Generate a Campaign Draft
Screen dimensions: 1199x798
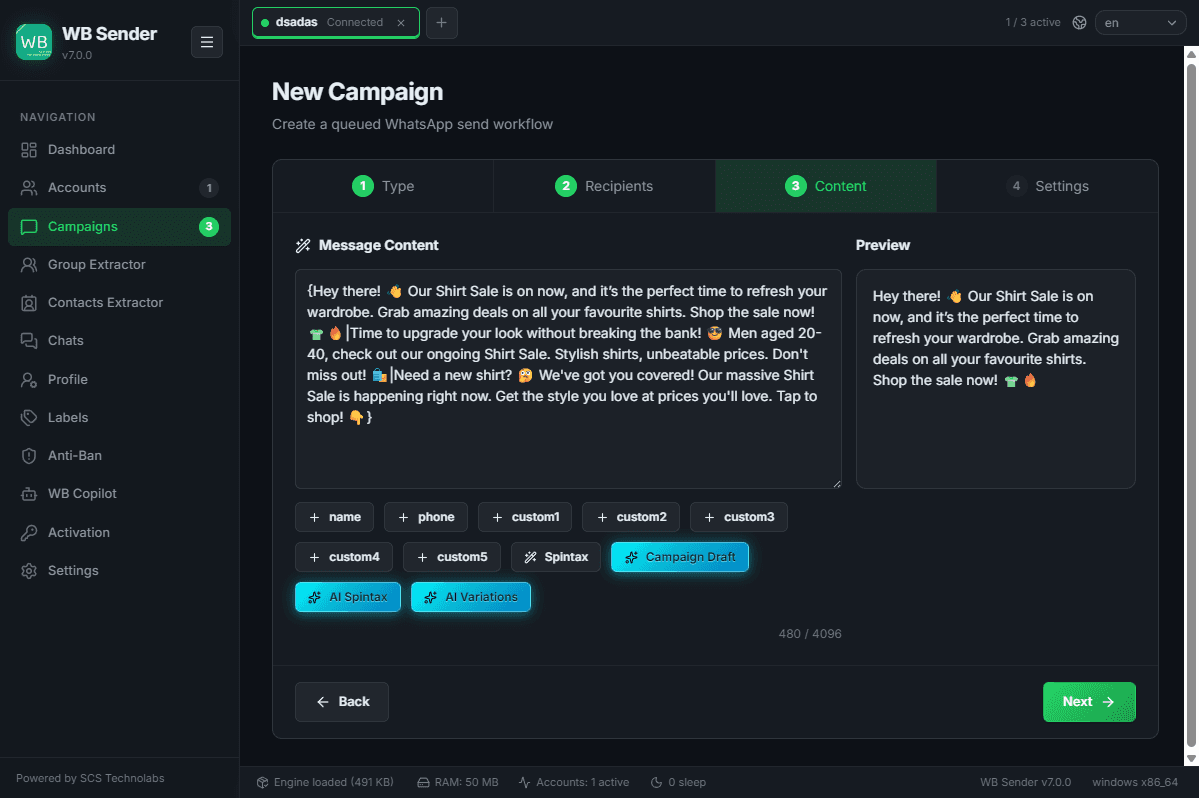coord(680,557)
